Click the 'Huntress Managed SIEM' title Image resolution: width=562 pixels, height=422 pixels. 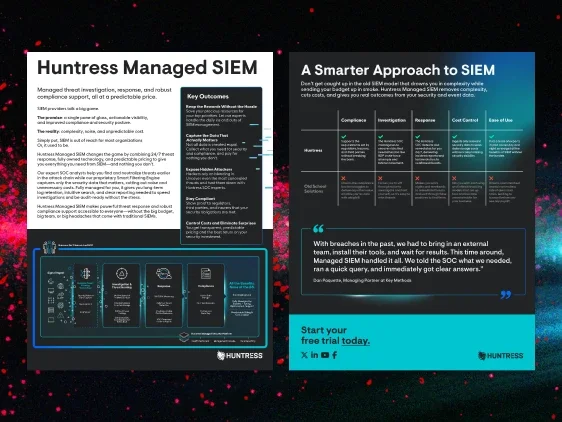pos(147,67)
